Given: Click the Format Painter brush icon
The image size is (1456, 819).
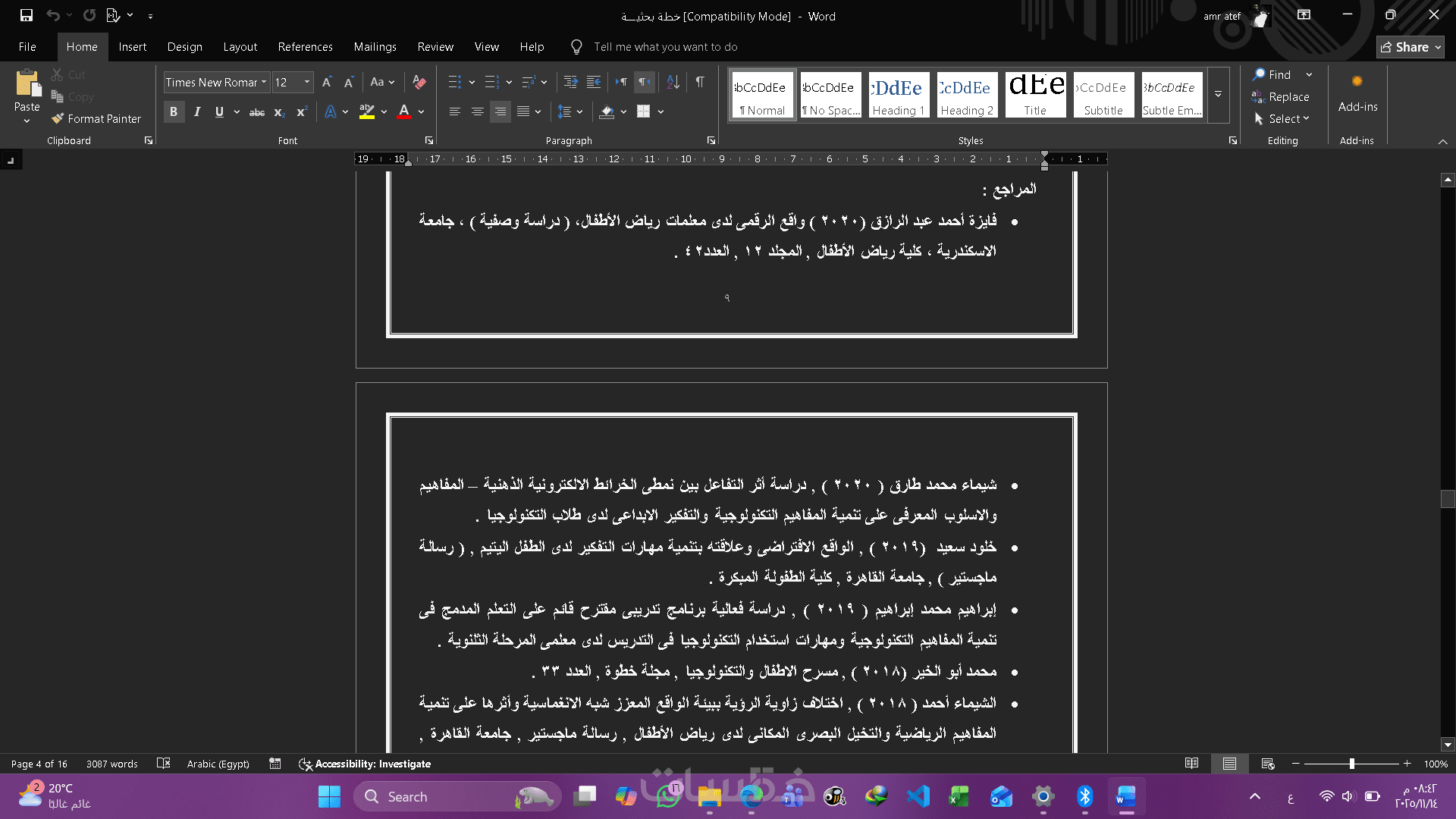Looking at the screenshot, I should [58, 118].
